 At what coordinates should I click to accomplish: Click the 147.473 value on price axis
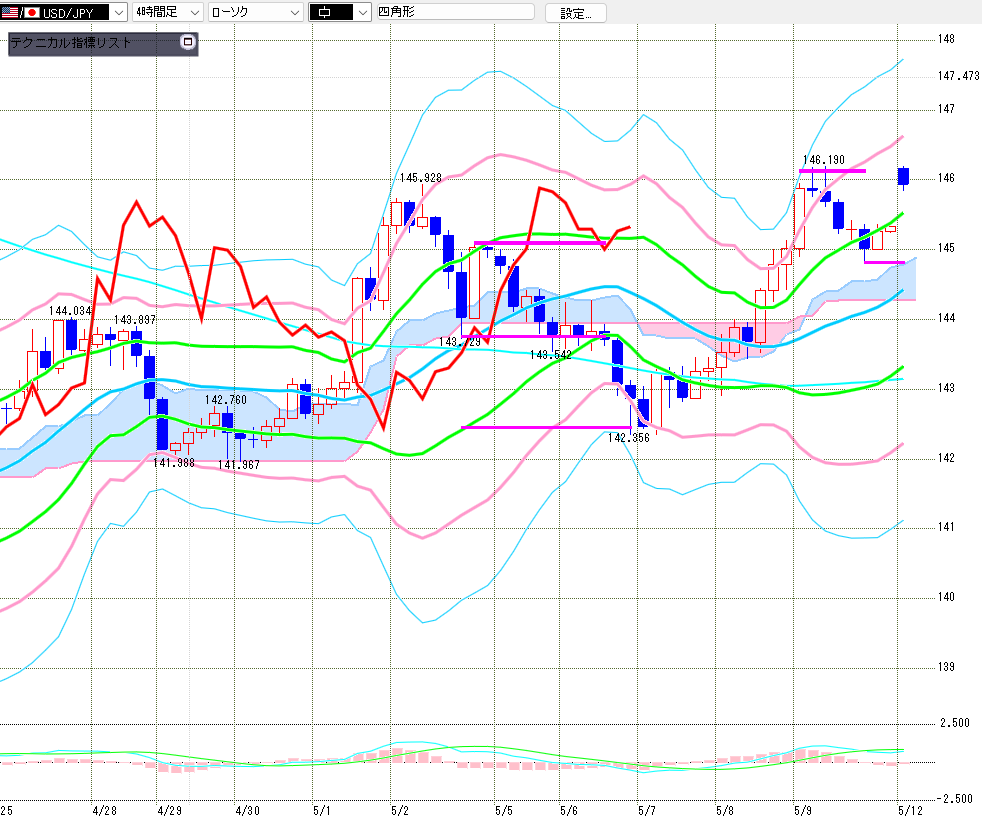(958, 76)
